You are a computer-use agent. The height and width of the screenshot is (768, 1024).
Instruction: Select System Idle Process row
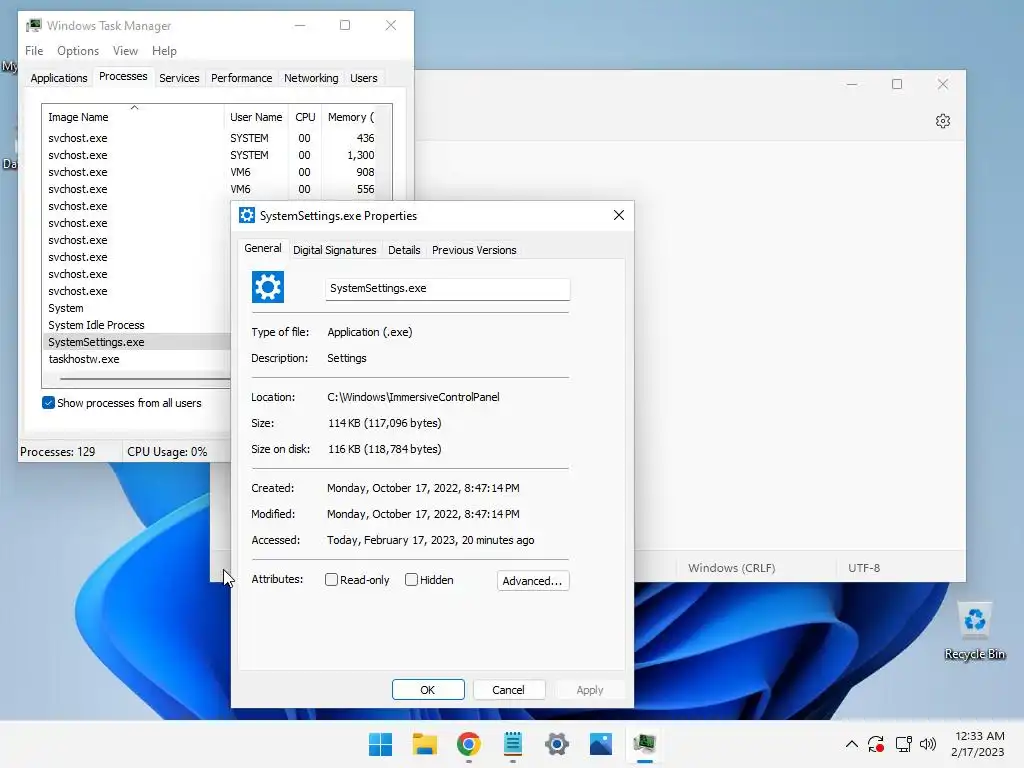(x=137, y=325)
